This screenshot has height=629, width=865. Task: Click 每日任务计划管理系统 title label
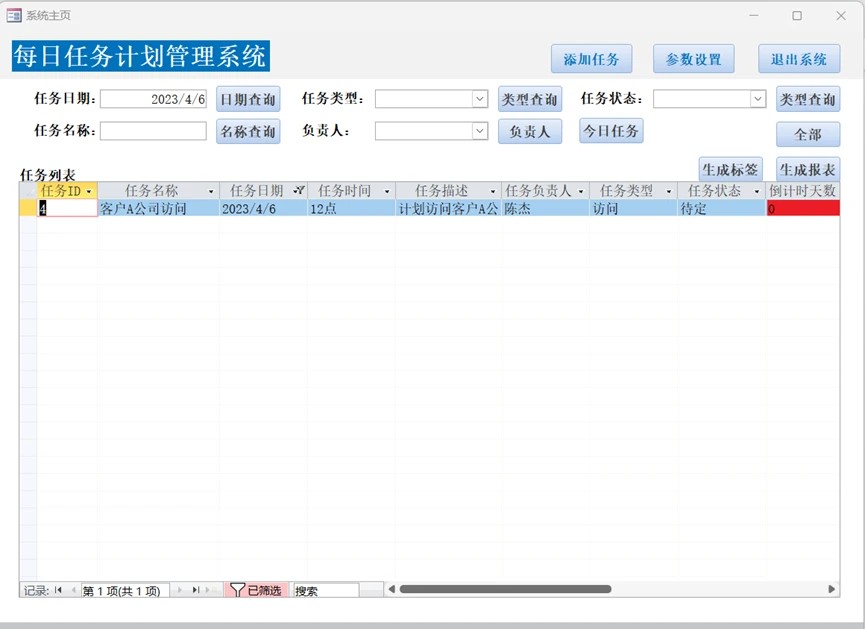click(141, 56)
